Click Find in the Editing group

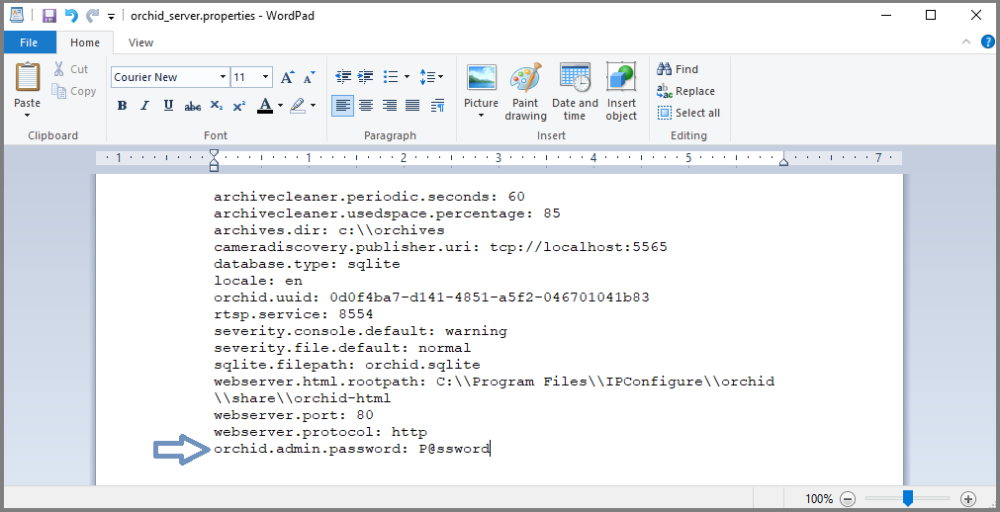coord(678,69)
